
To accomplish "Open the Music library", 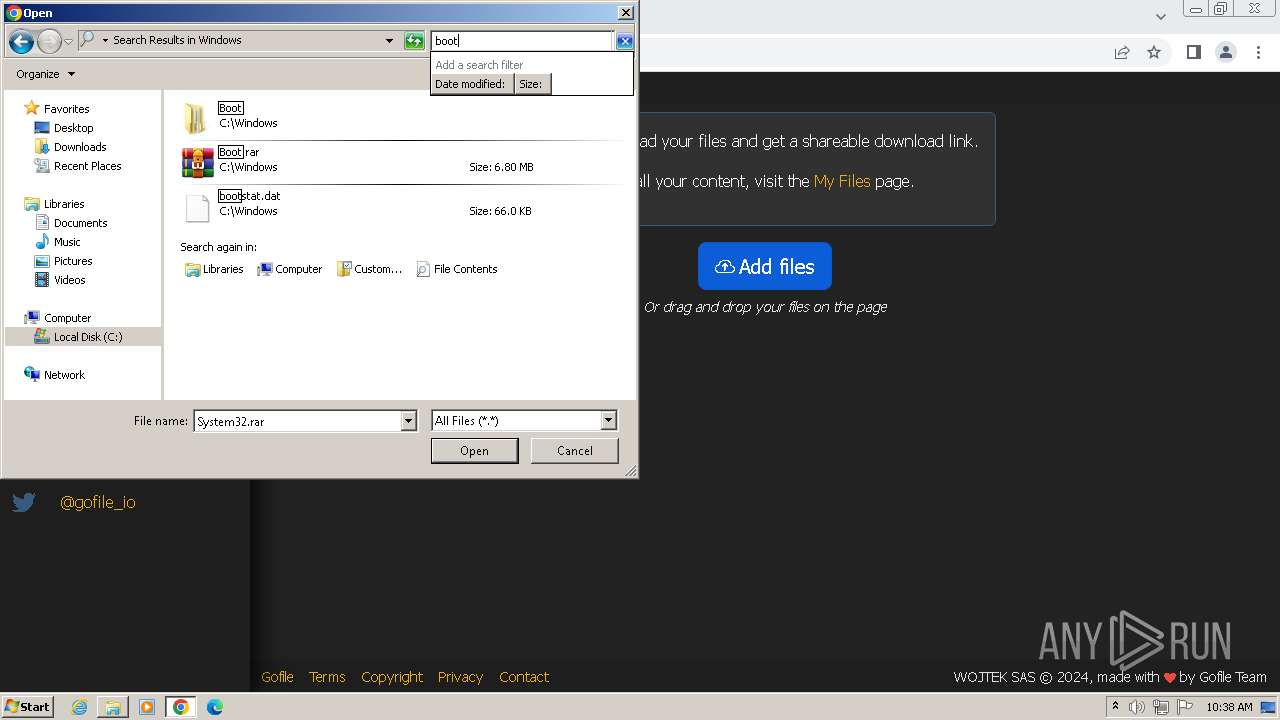I will tap(67, 242).
